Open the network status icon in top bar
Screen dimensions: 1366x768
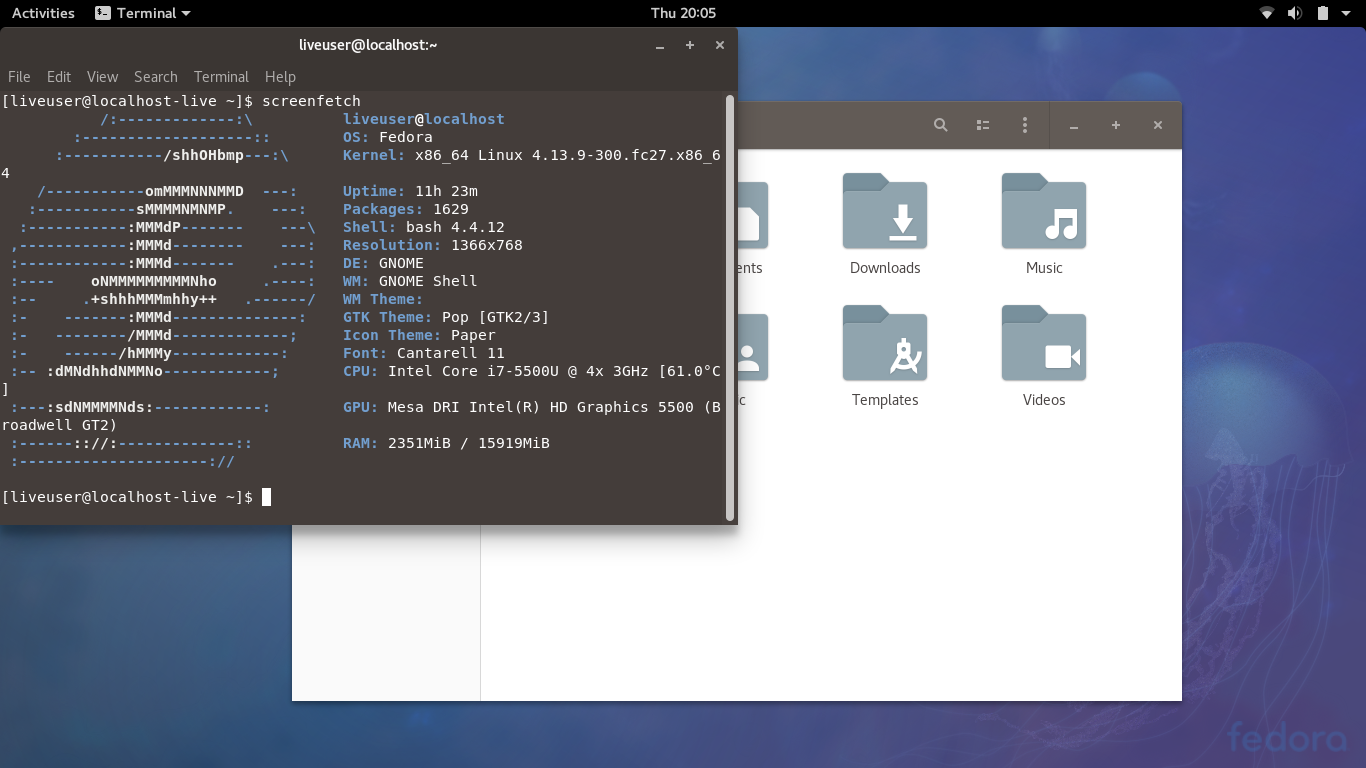tap(1267, 13)
